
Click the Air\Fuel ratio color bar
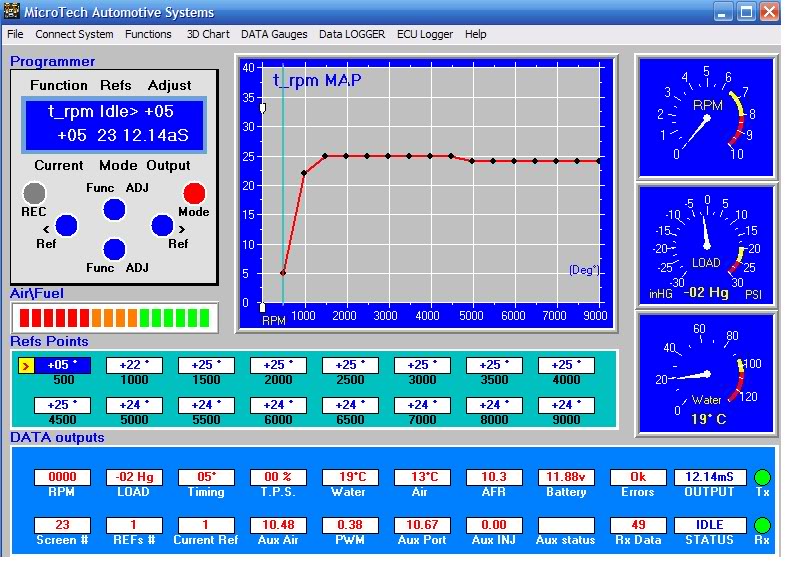tap(114, 318)
